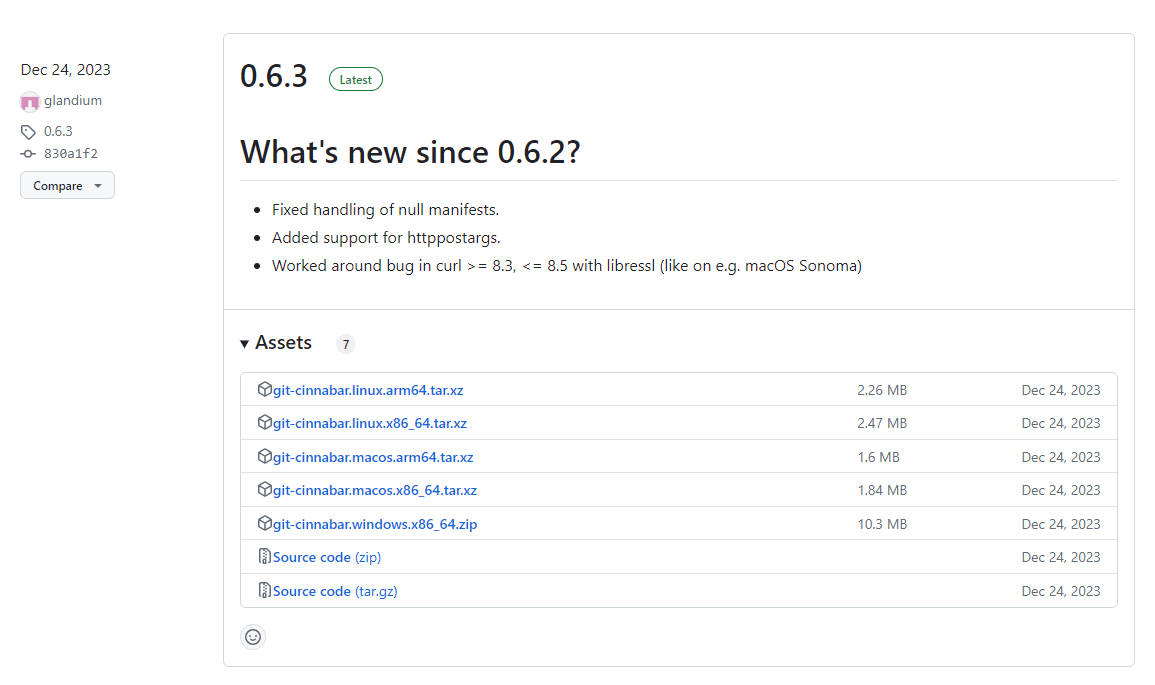Open the 830a1f2 commit link
This screenshot has width=1155, height=685.
pos(71,153)
